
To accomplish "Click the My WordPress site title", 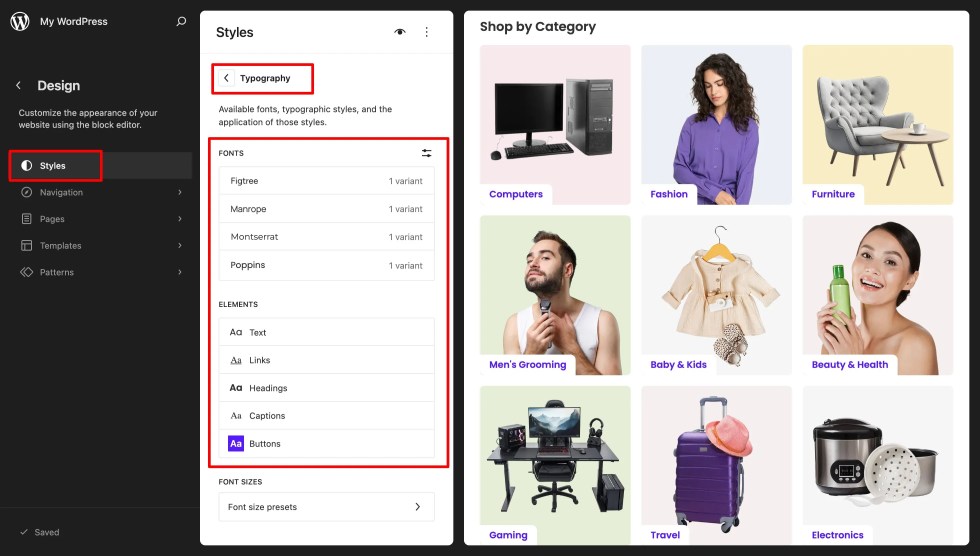I will coord(74,21).
